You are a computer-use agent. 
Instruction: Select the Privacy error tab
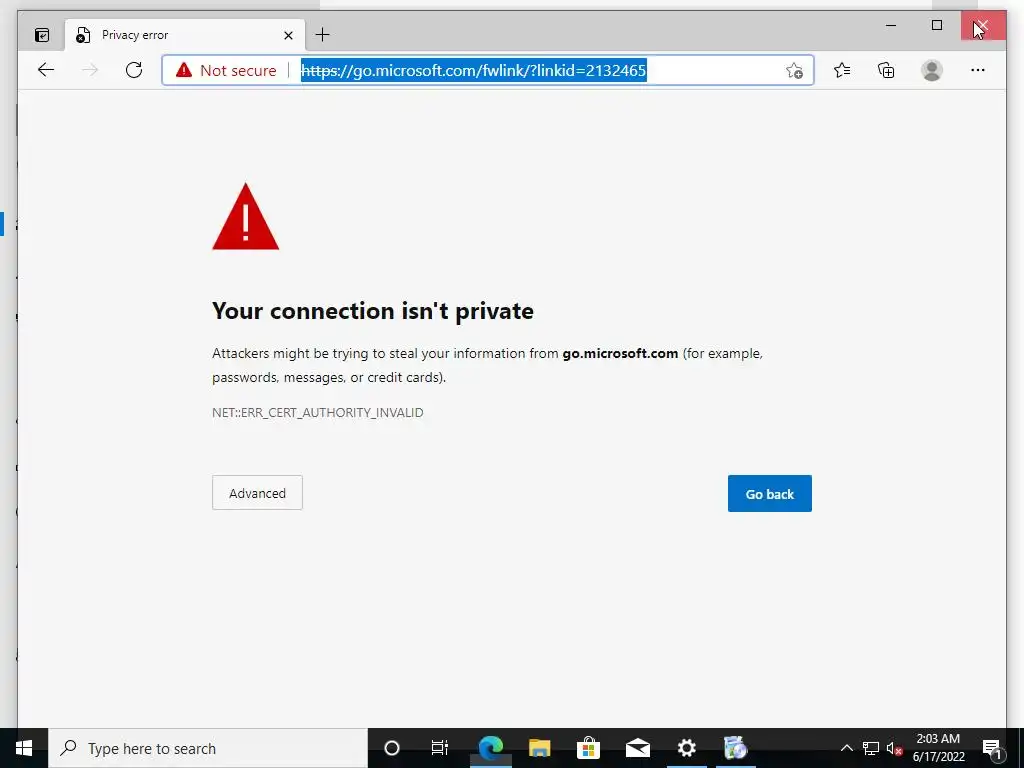click(185, 35)
